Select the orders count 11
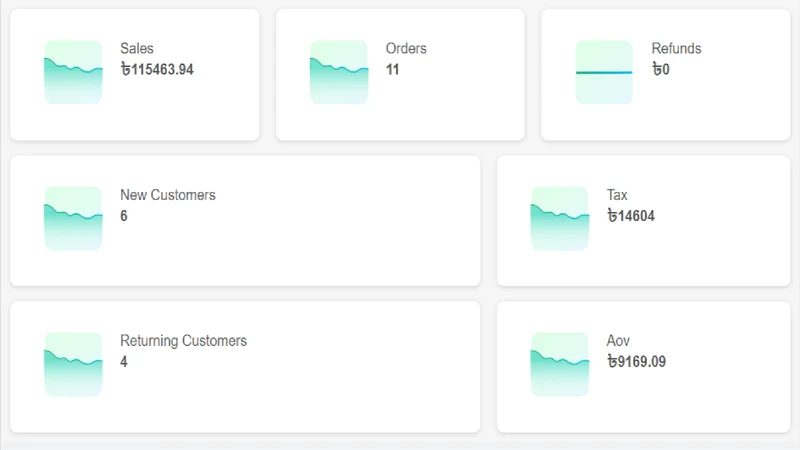800x450 pixels. (392, 69)
